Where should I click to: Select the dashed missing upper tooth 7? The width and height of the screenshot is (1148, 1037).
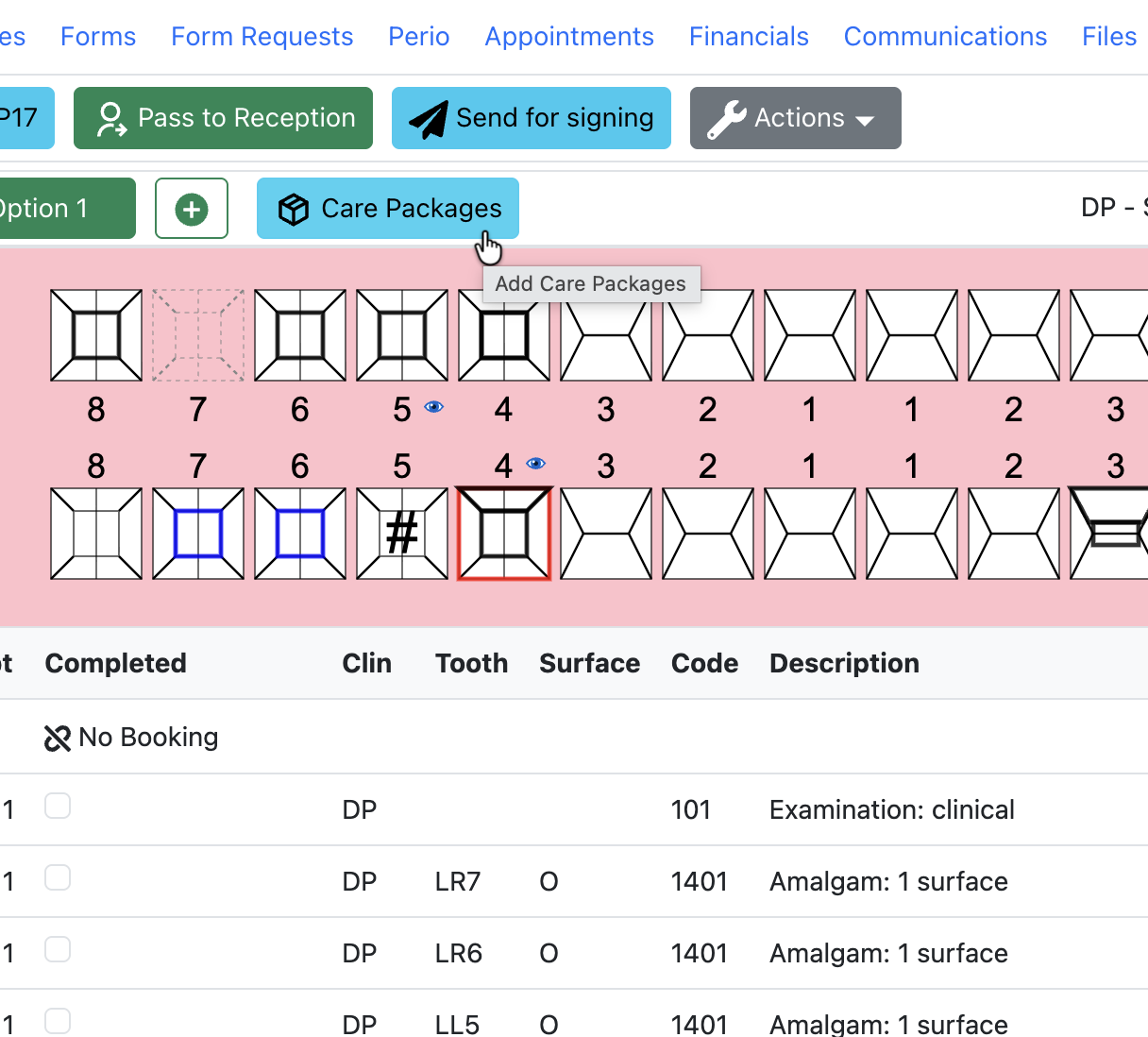[198, 335]
